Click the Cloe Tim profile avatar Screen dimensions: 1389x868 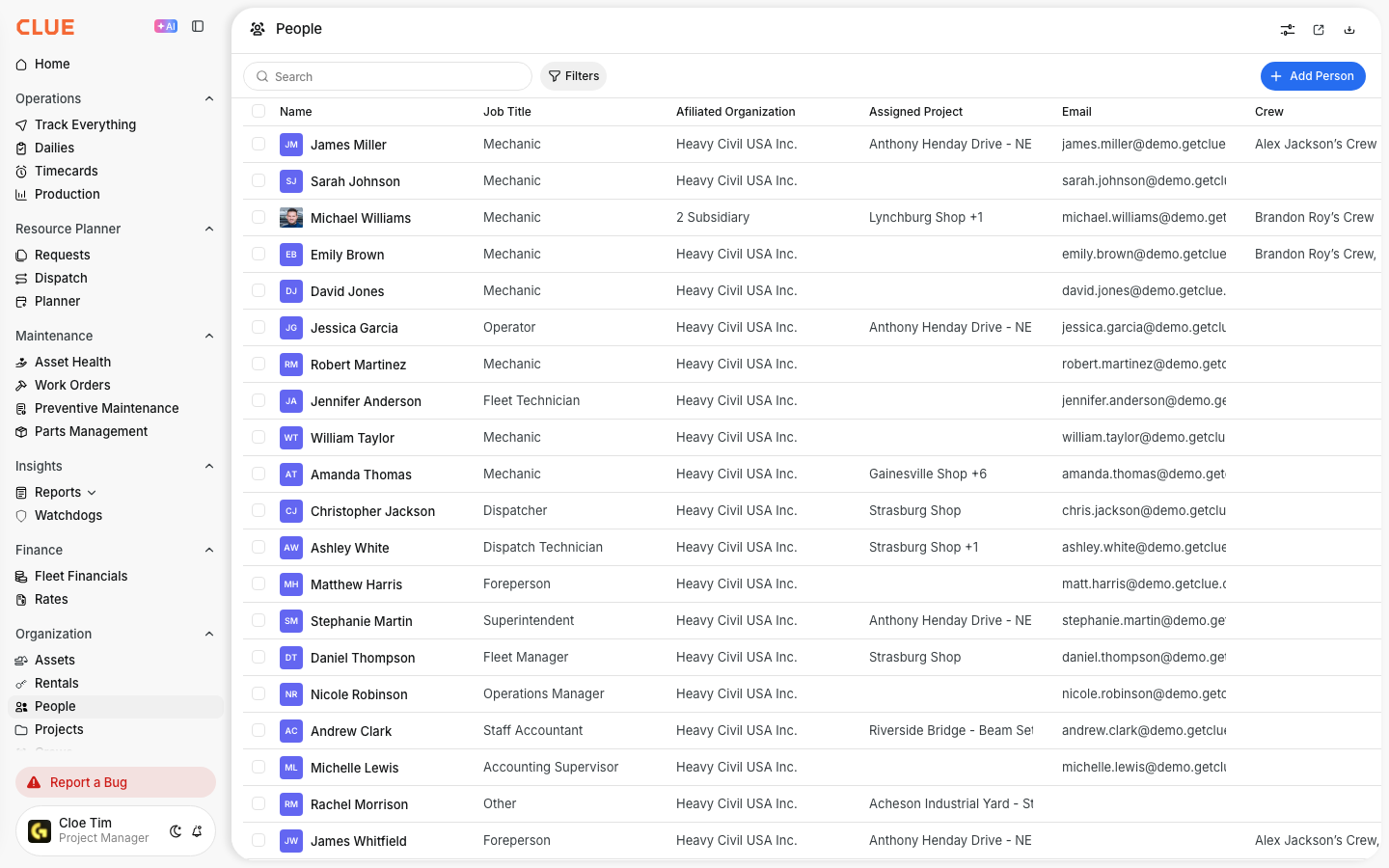[40, 830]
